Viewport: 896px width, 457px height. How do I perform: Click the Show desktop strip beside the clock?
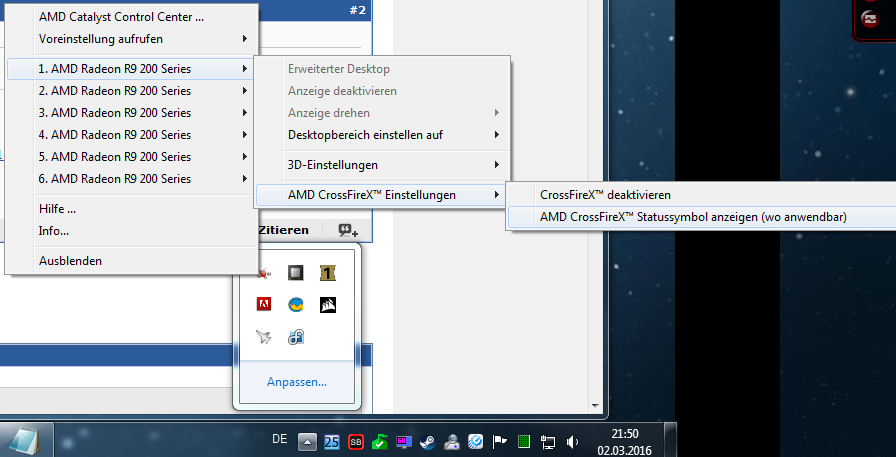point(669,440)
